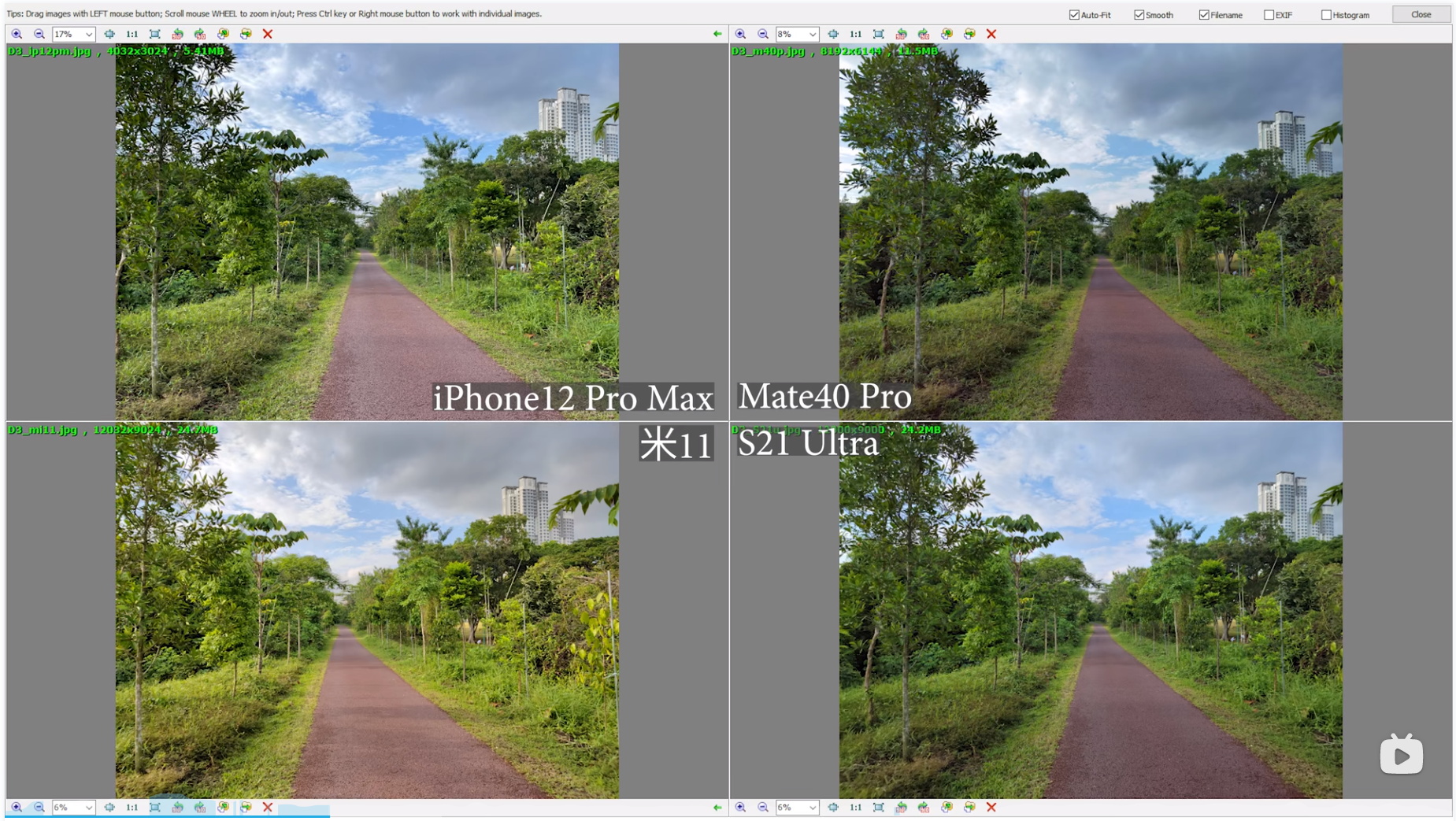Image resolution: width=1456 pixels, height=821 pixels.
Task: Set D3_m40p.jpg to 1:1 actual size
Action: (856, 34)
